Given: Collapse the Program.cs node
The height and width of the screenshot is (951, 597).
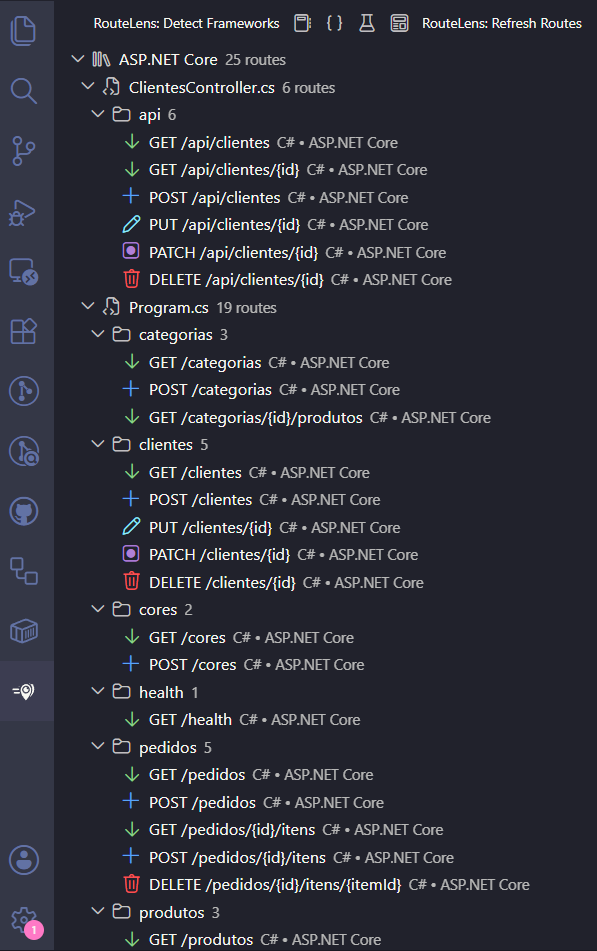Looking at the screenshot, I should point(87,307).
